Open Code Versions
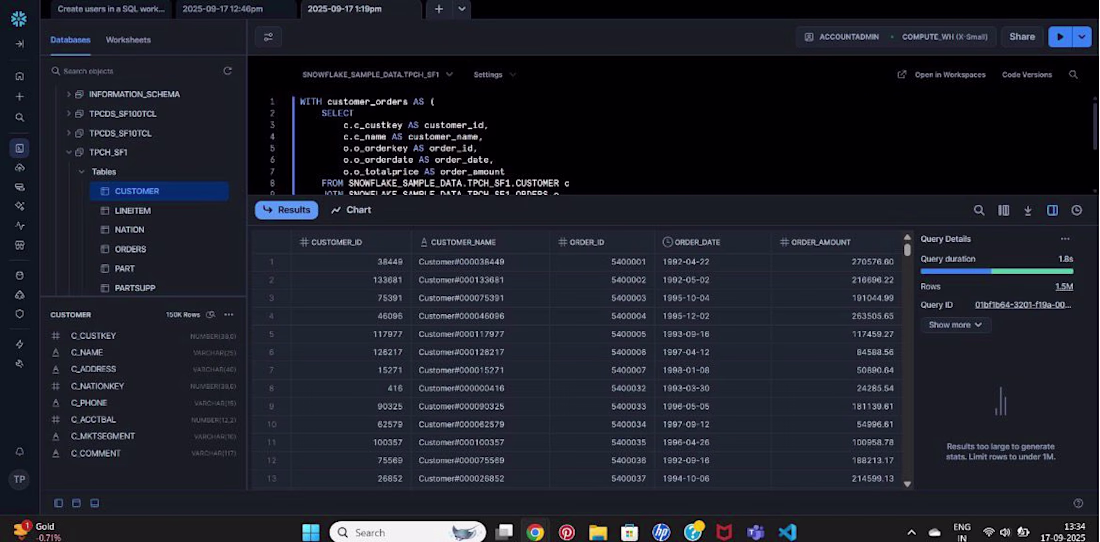 [x=1027, y=74]
